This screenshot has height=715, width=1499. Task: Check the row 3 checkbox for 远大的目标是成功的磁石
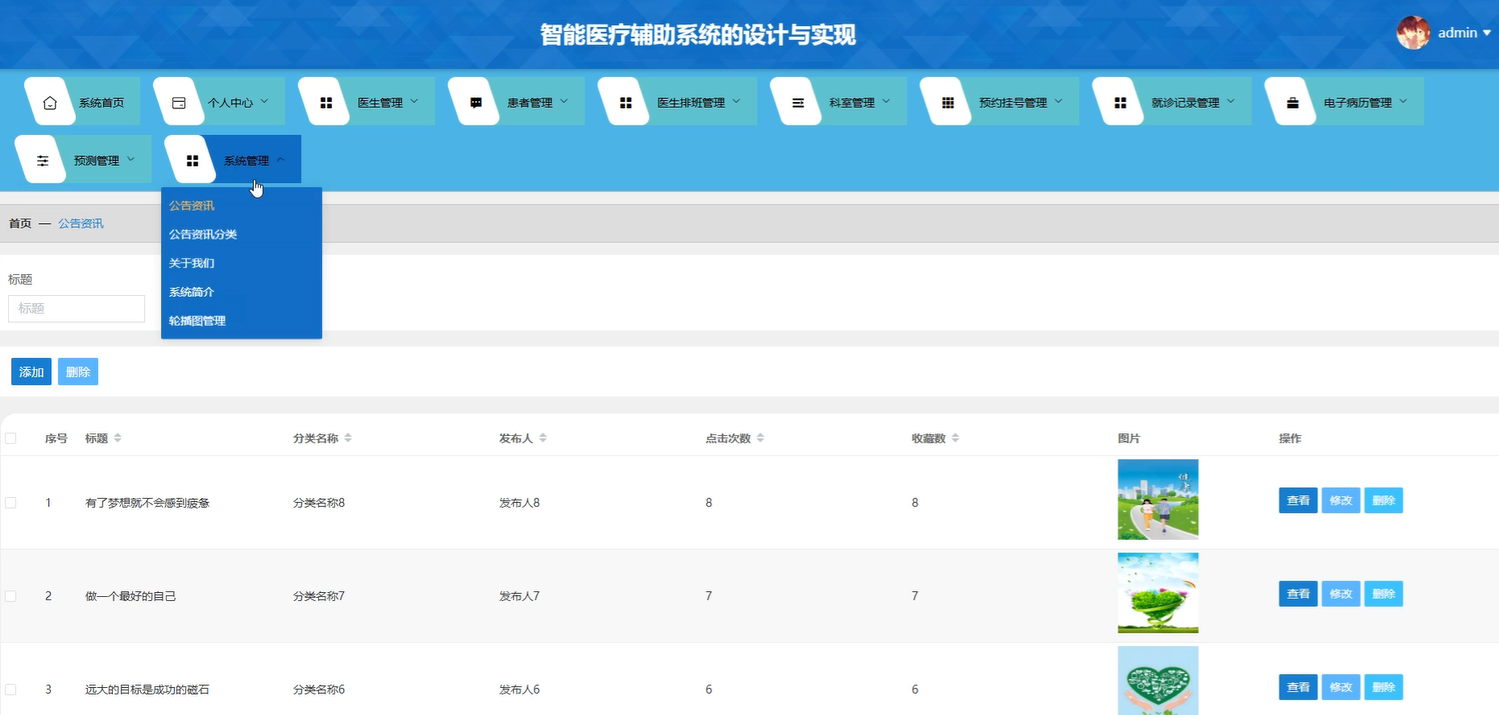pos(11,689)
